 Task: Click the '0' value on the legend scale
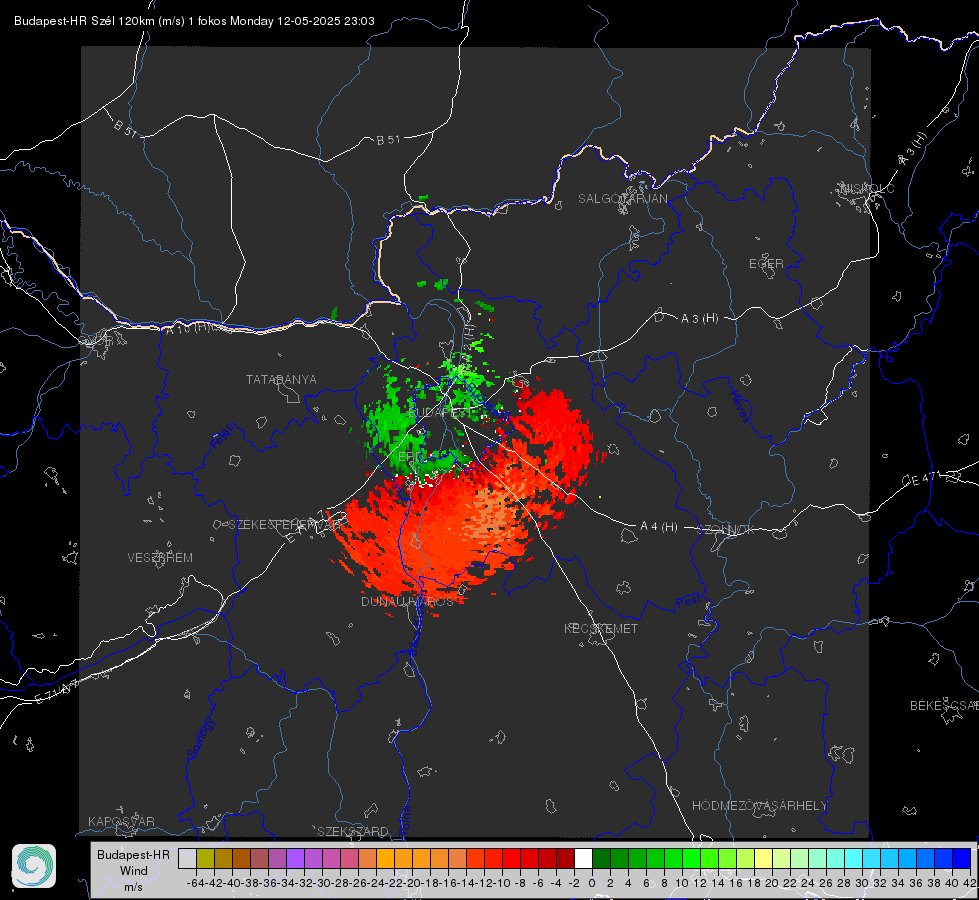[592, 883]
